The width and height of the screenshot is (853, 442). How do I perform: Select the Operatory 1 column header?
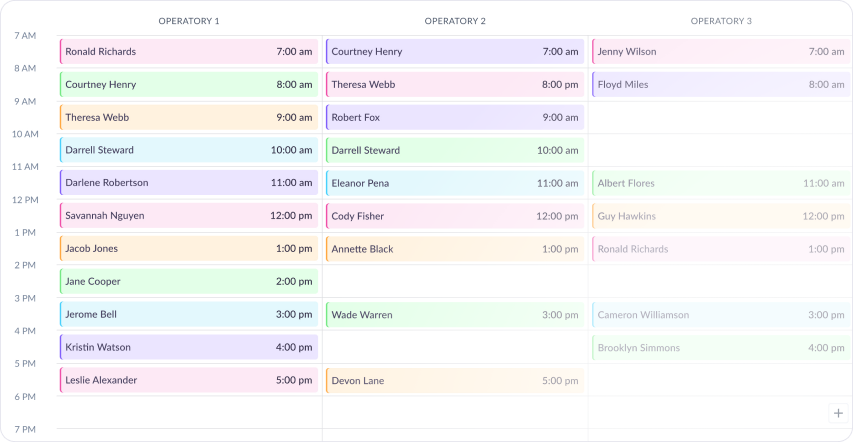coord(189,21)
